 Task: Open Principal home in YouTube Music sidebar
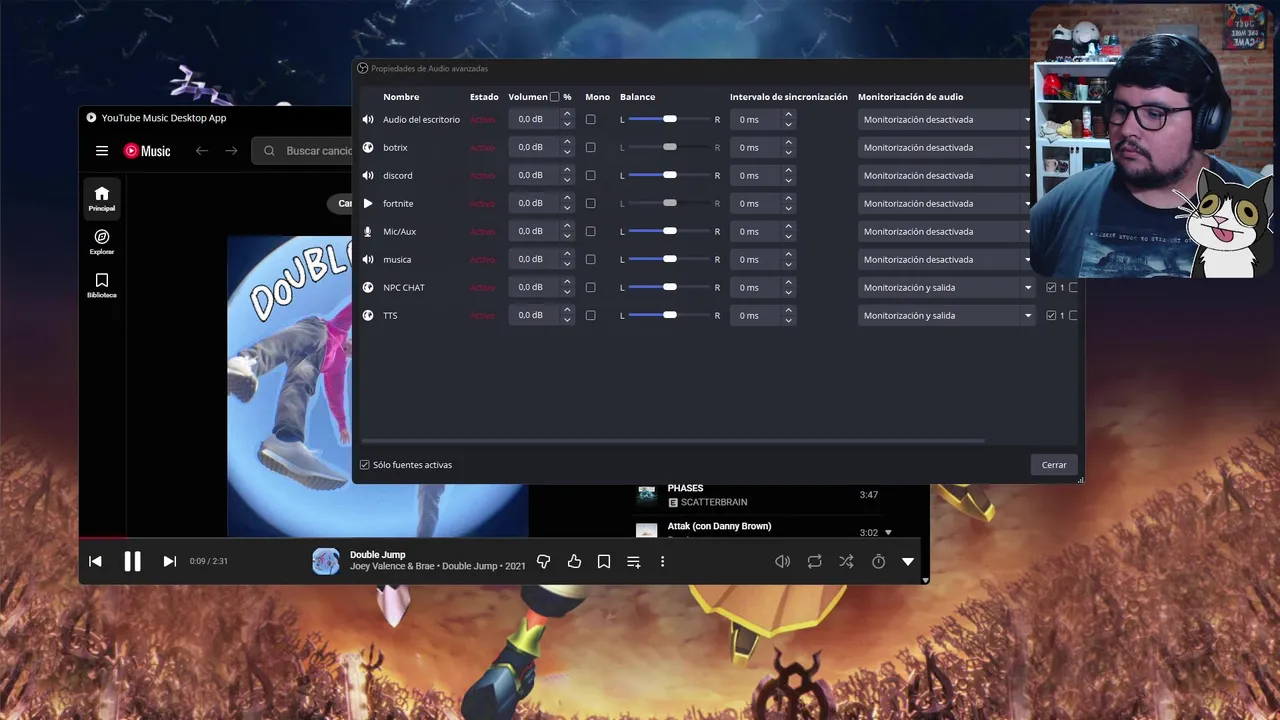pos(102,198)
